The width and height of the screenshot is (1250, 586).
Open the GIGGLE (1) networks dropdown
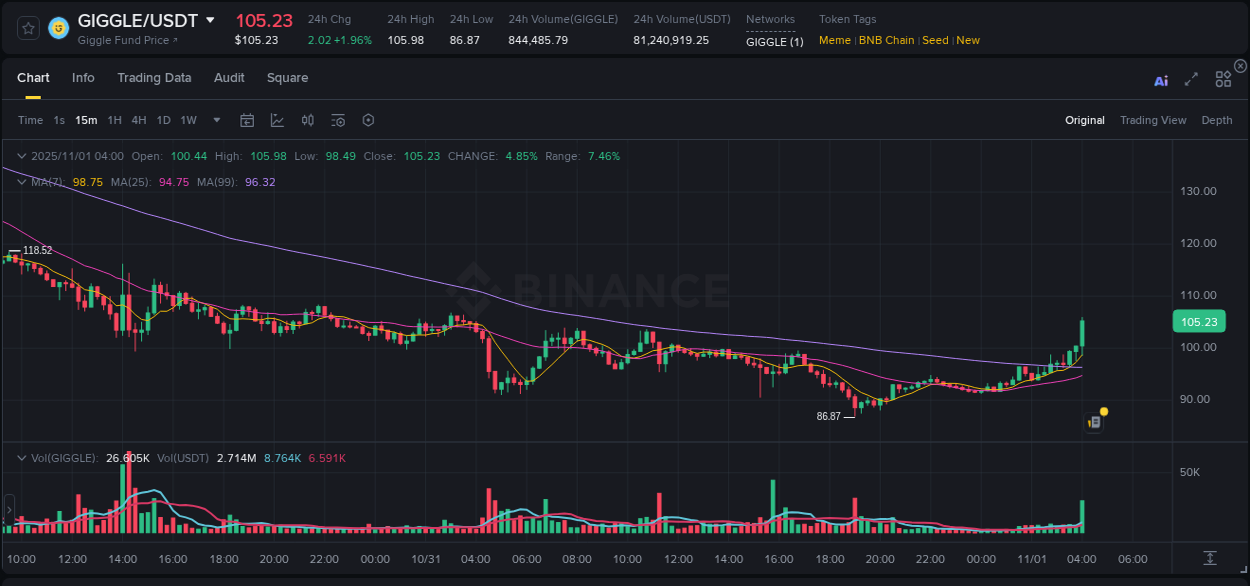click(774, 42)
